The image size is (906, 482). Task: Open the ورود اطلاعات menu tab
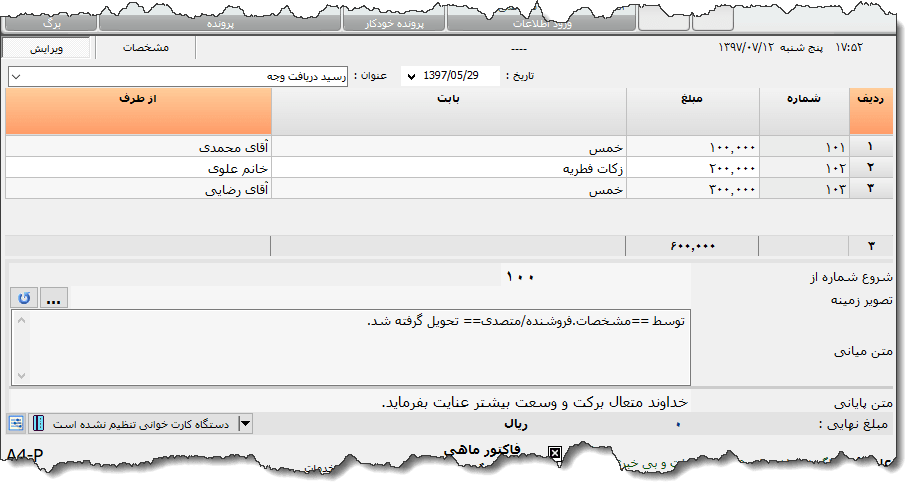coord(542,24)
